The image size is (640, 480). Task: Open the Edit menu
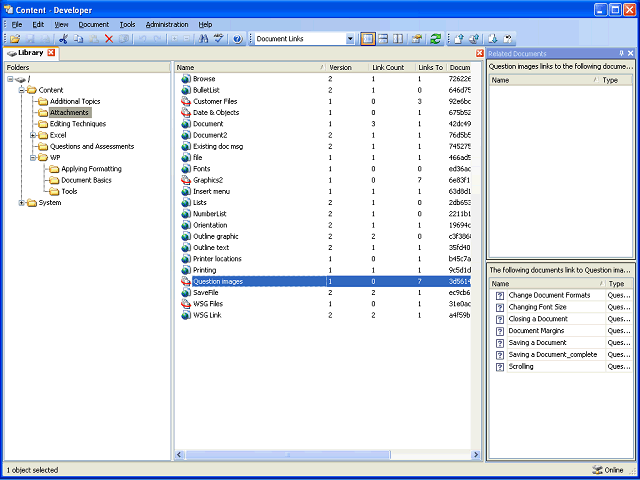[x=38, y=24]
